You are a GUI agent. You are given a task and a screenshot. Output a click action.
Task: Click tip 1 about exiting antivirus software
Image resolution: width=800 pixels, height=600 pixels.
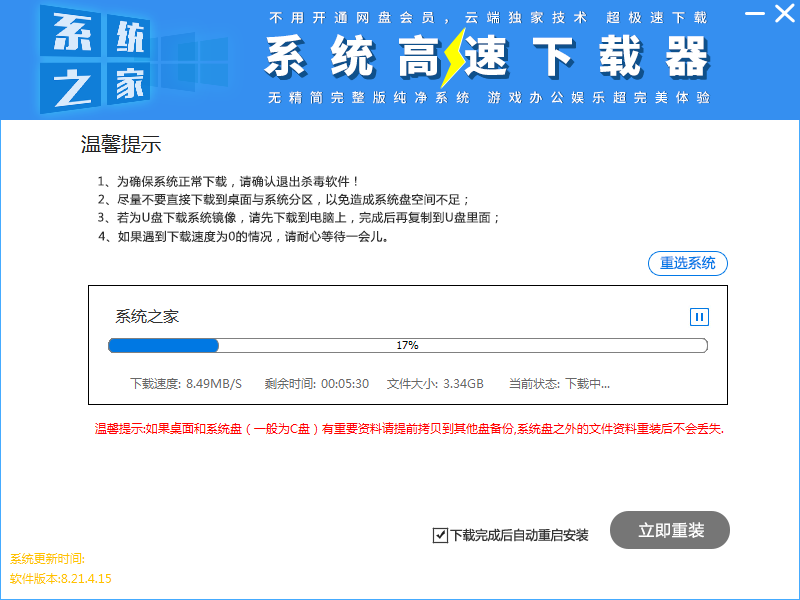(228, 181)
